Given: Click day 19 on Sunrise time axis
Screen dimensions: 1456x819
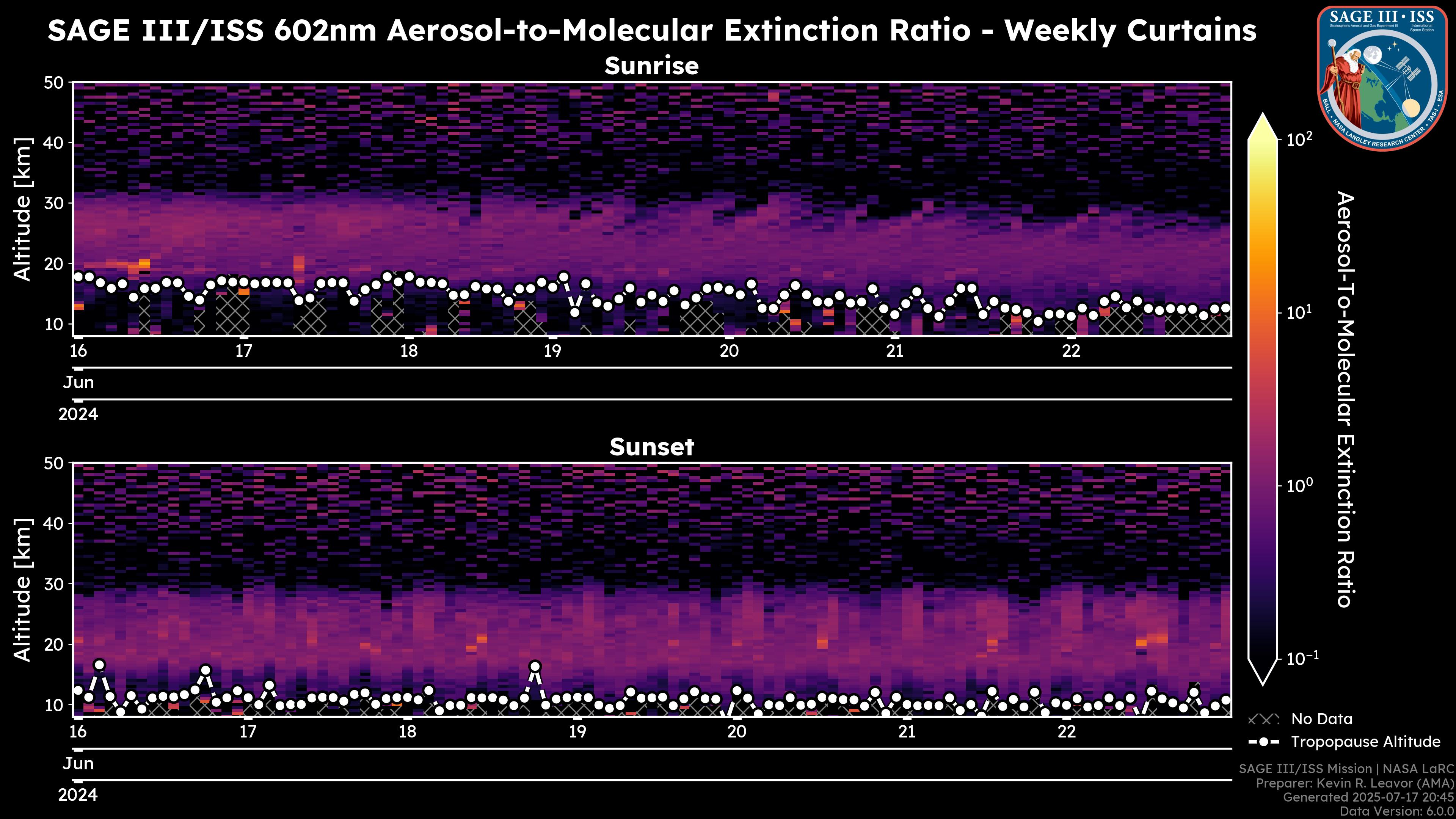Looking at the screenshot, I should [552, 351].
